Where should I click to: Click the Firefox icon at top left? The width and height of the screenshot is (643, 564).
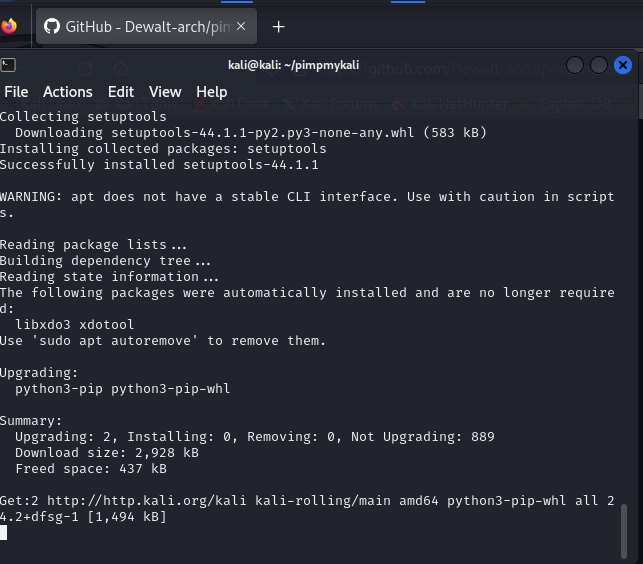[x=9, y=26]
